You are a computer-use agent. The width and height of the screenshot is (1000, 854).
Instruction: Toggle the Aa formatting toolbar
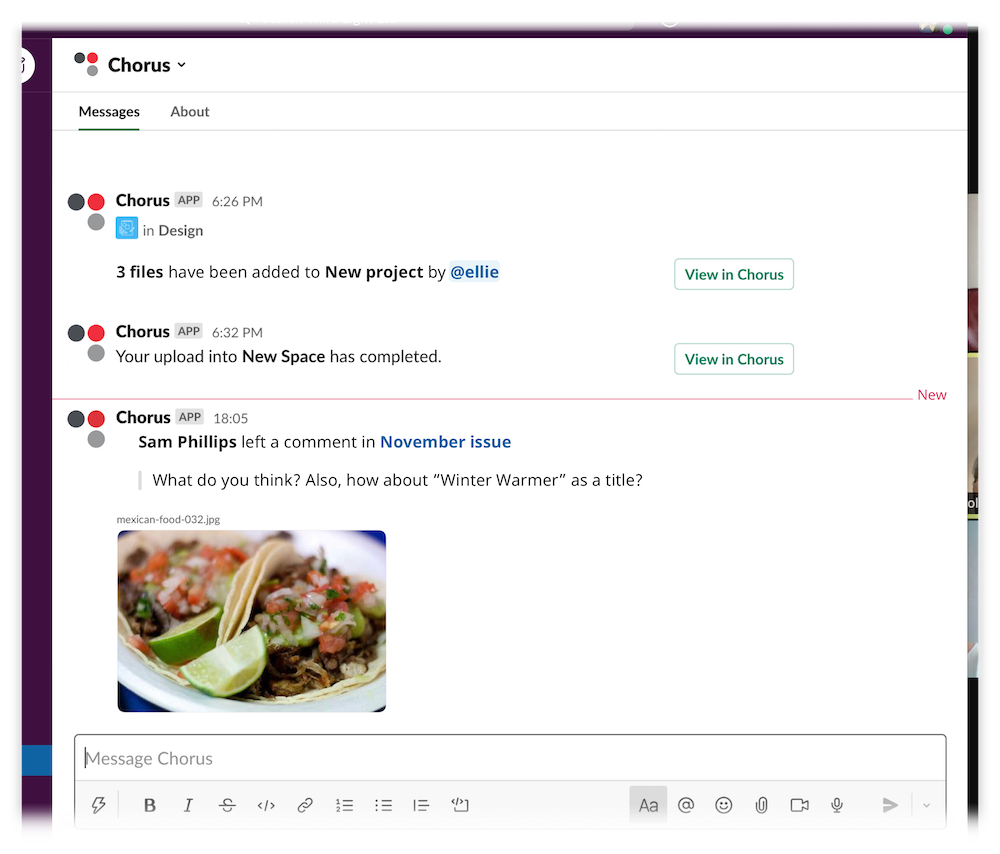[648, 805]
